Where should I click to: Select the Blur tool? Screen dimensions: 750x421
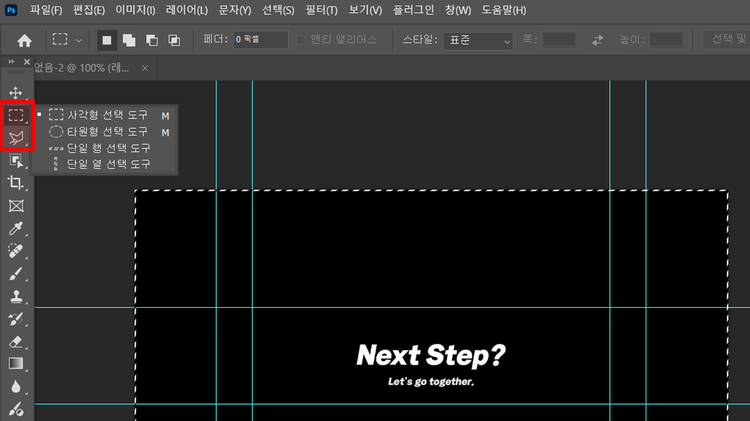click(16, 387)
